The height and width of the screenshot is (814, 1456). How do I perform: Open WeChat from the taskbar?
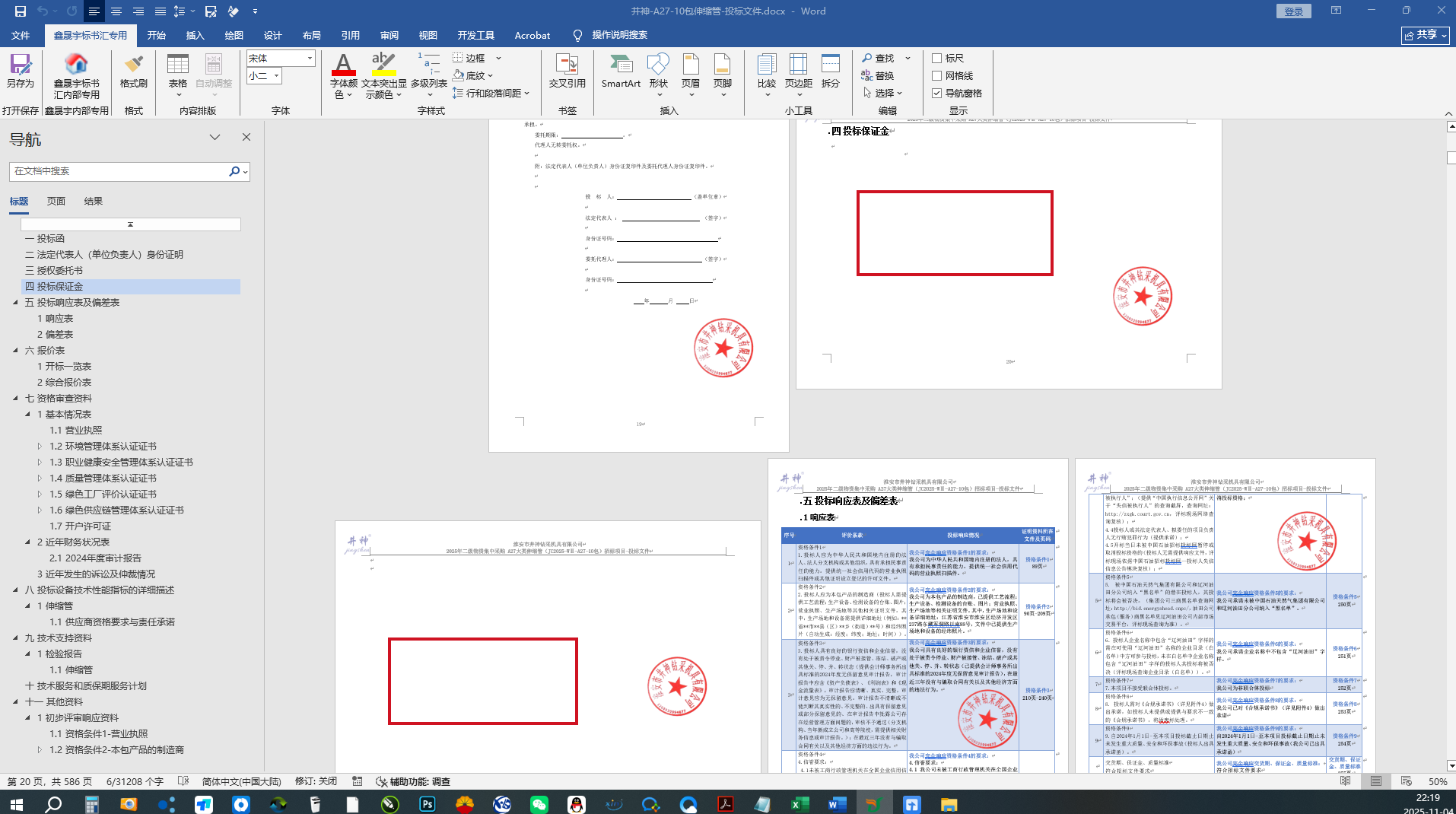(x=539, y=803)
